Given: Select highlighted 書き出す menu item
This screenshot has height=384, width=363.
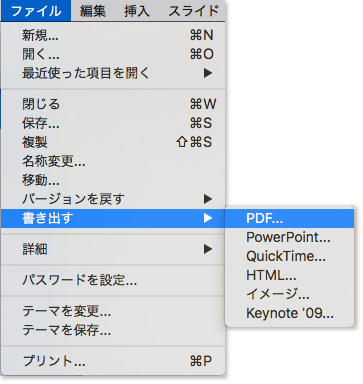Looking at the screenshot, I should 113,218.
